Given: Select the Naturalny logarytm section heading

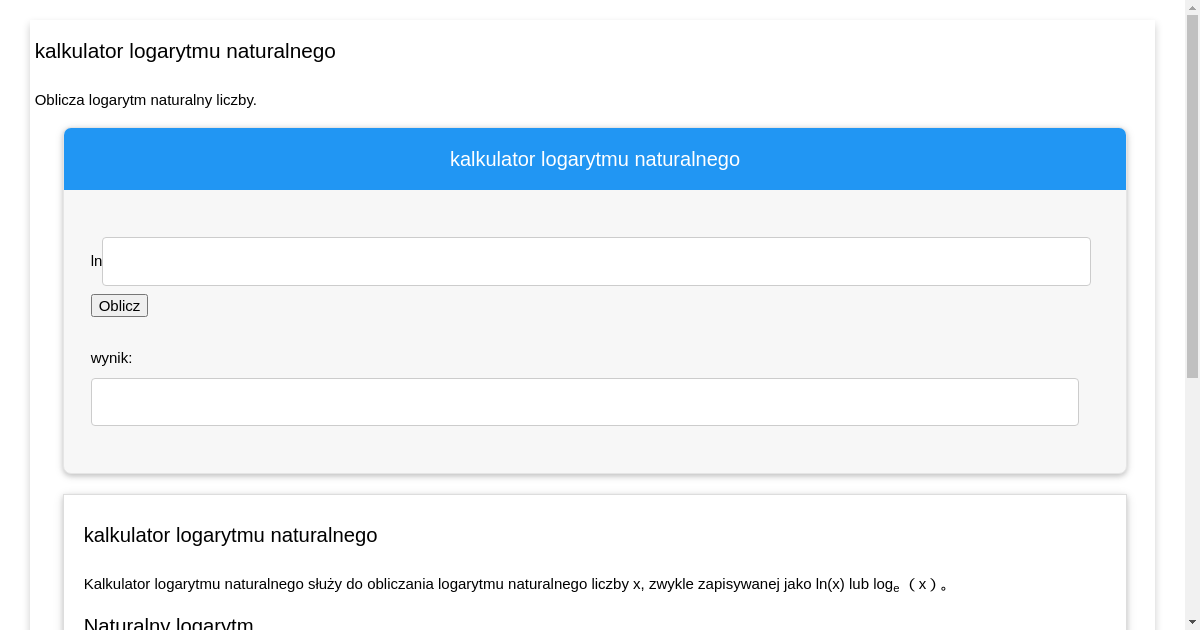Looking at the screenshot, I should (169, 623).
